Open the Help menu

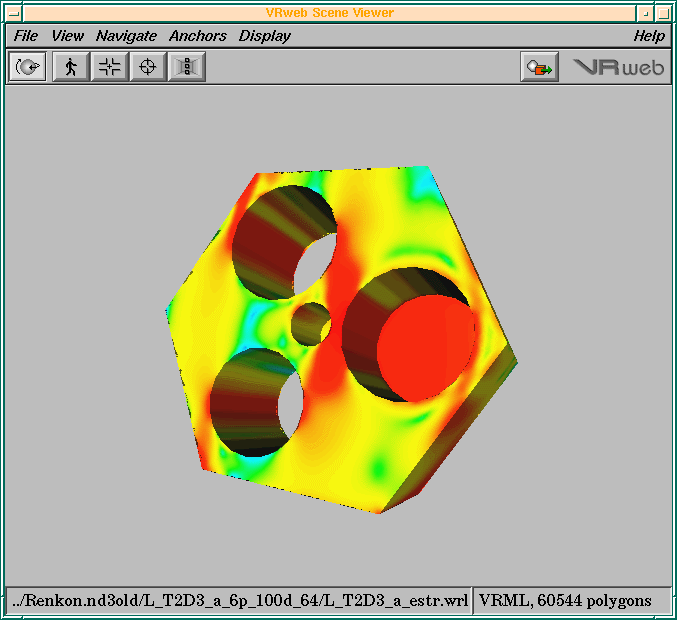649,36
